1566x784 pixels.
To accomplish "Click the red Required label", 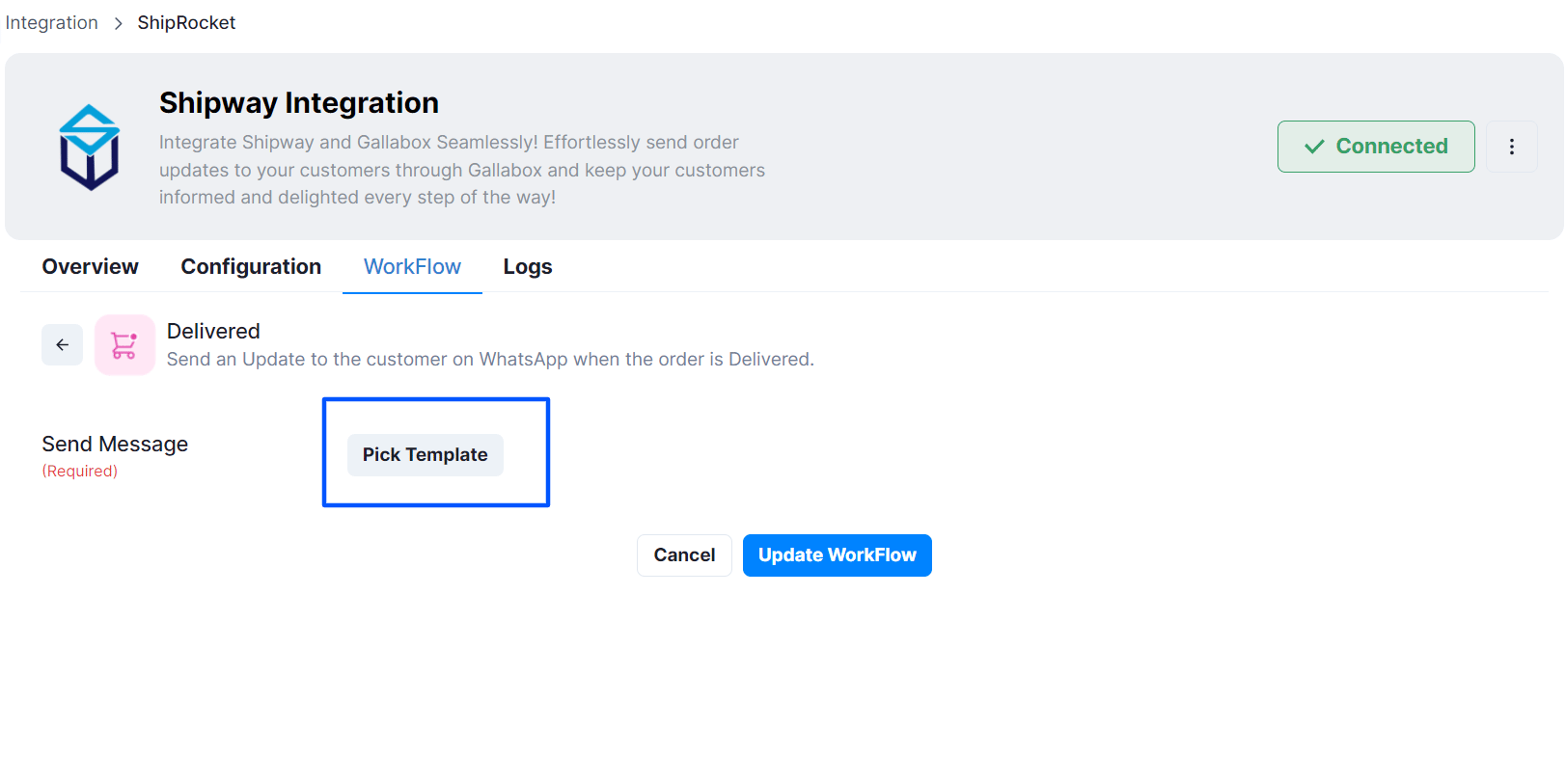I will click(80, 471).
